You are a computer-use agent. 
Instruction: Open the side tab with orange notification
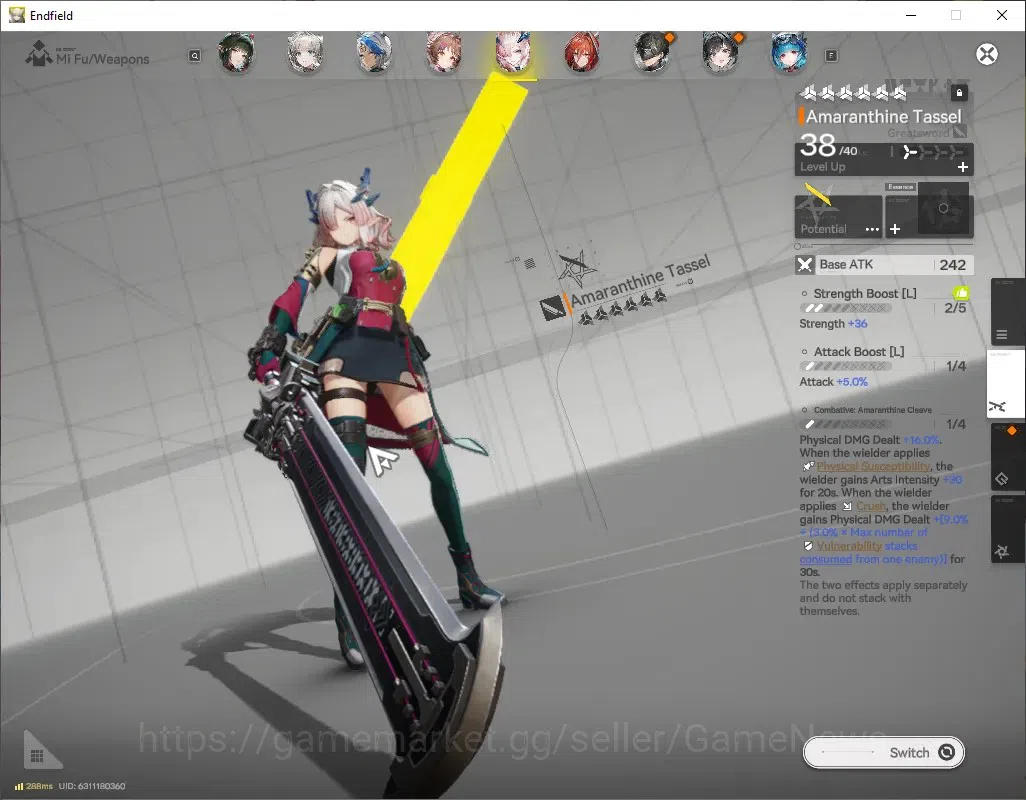point(1003,479)
